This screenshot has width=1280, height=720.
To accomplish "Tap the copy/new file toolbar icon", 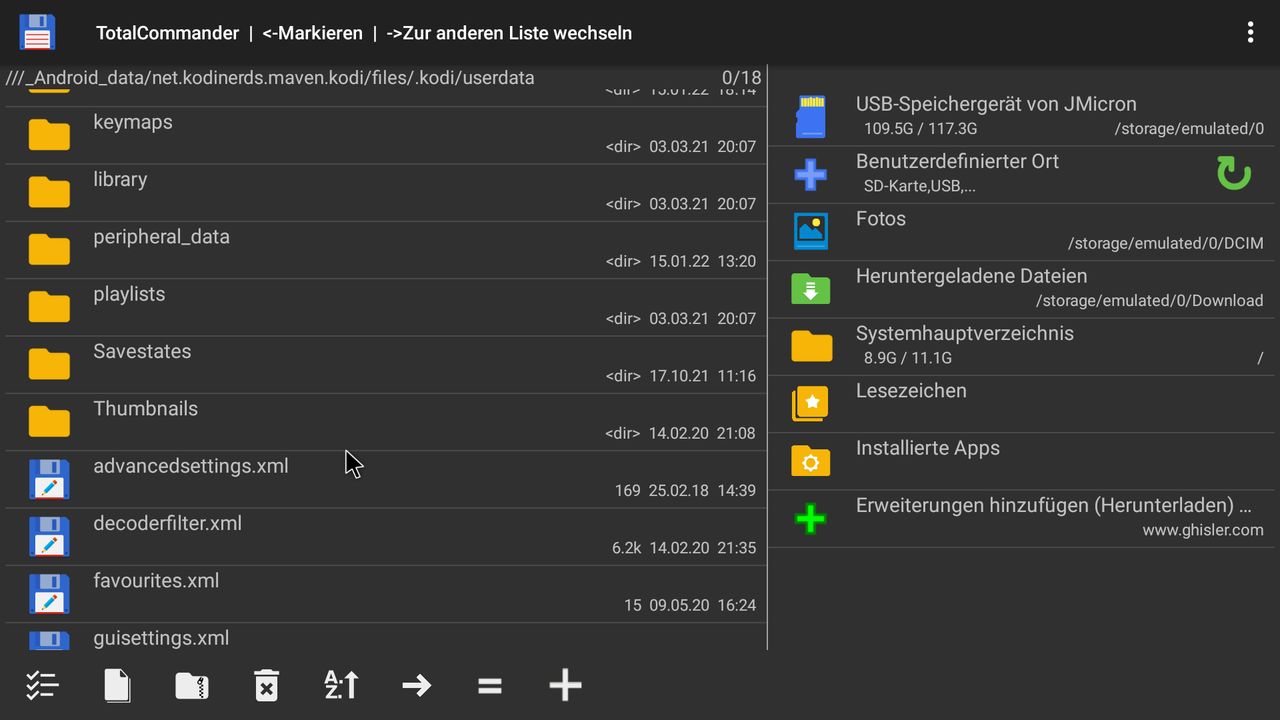I will click(118, 685).
